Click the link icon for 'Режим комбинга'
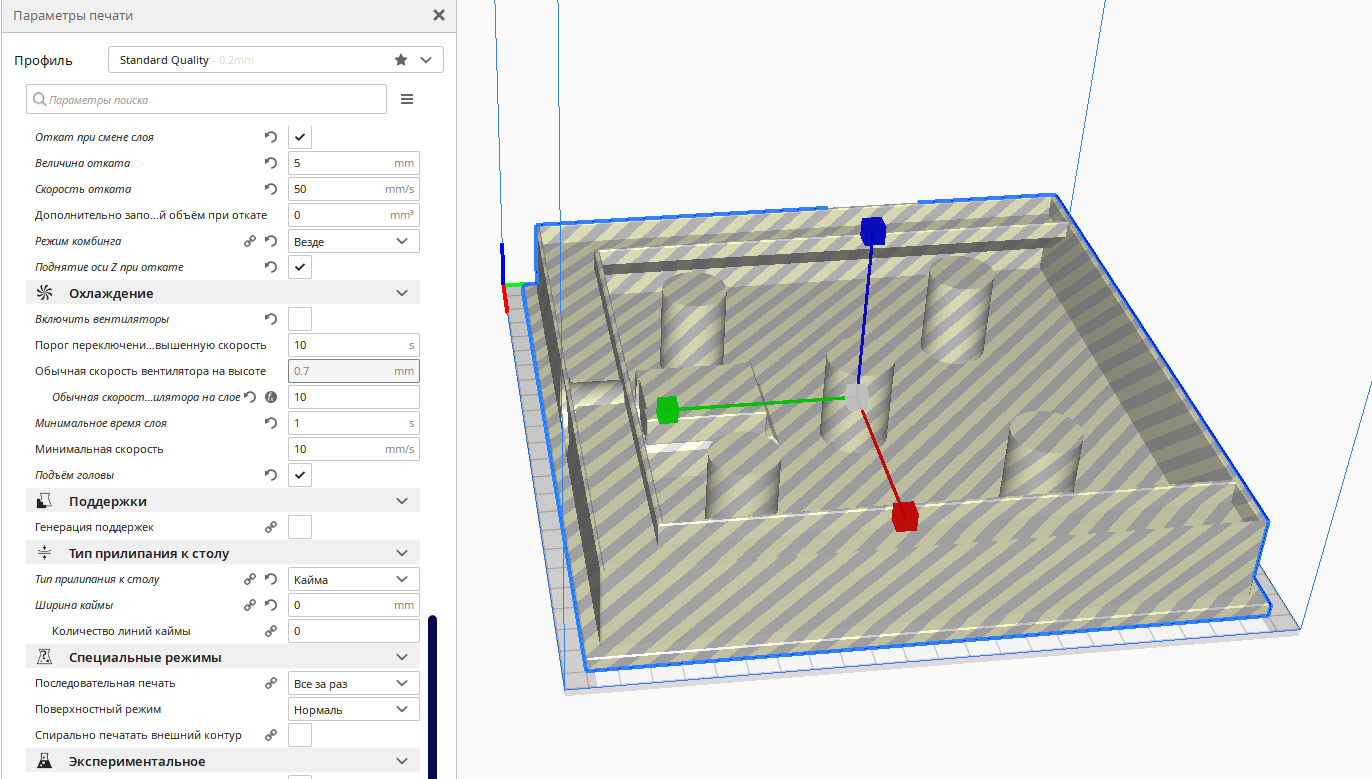The height and width of the screenshot is (779, 1372). coord(250,241)
